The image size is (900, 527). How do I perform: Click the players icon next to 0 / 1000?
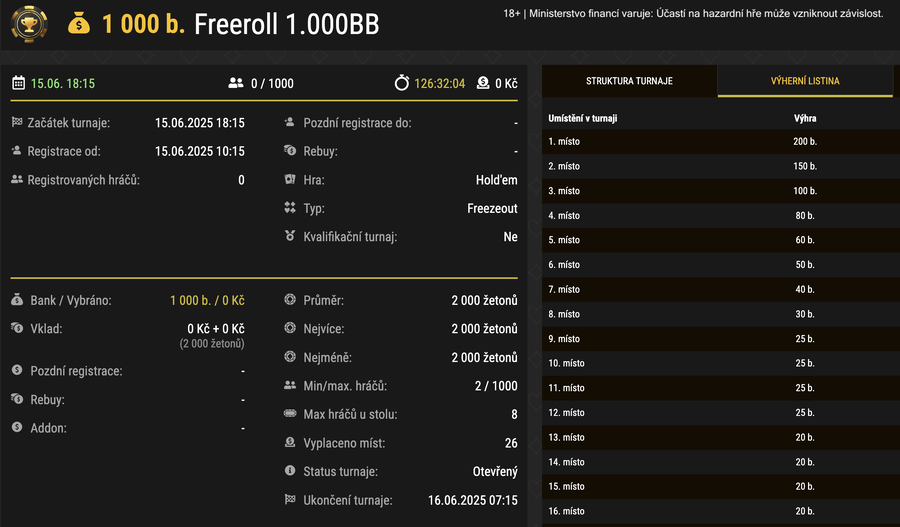pos(236,83)
